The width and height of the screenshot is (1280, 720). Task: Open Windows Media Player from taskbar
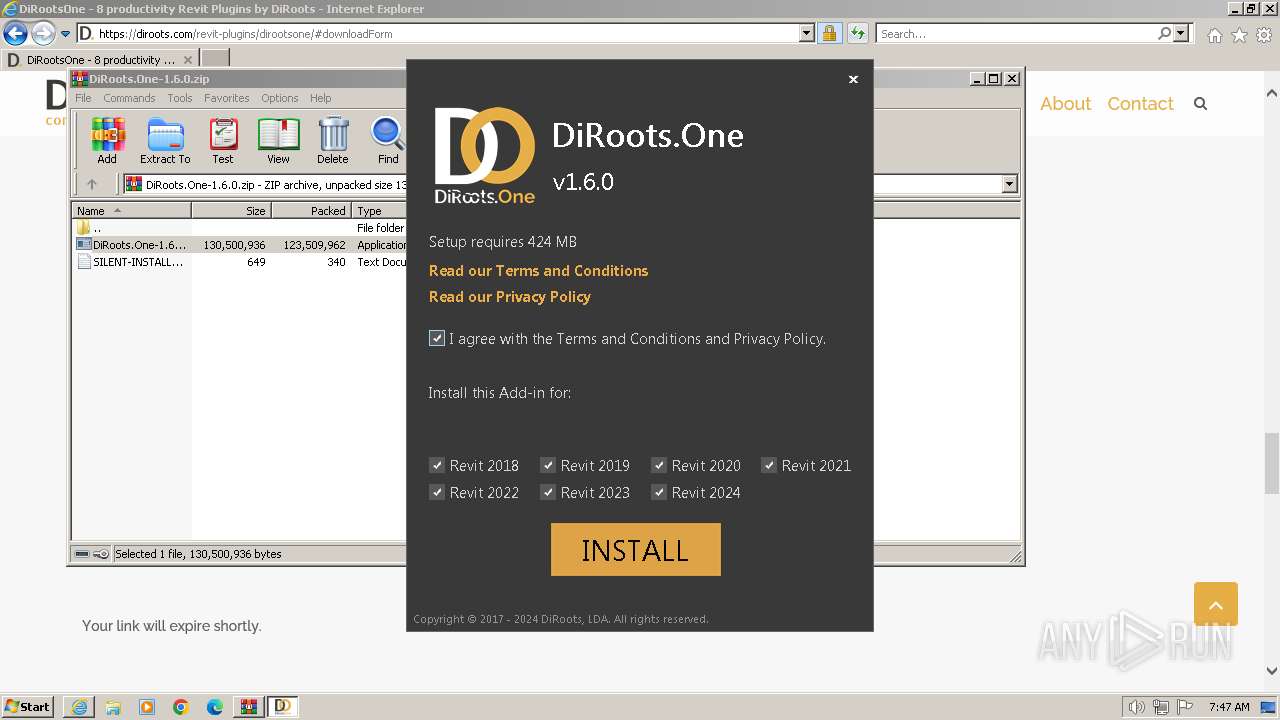click(147, 707)
